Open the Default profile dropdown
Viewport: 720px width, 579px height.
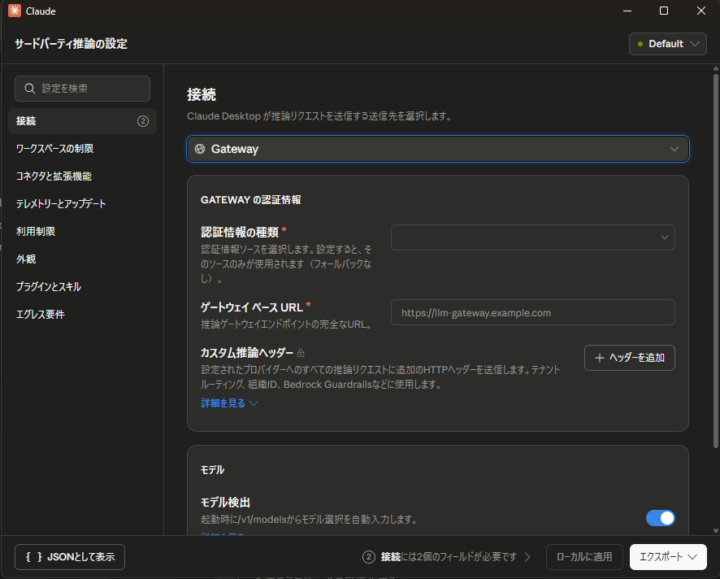point(668,44)
